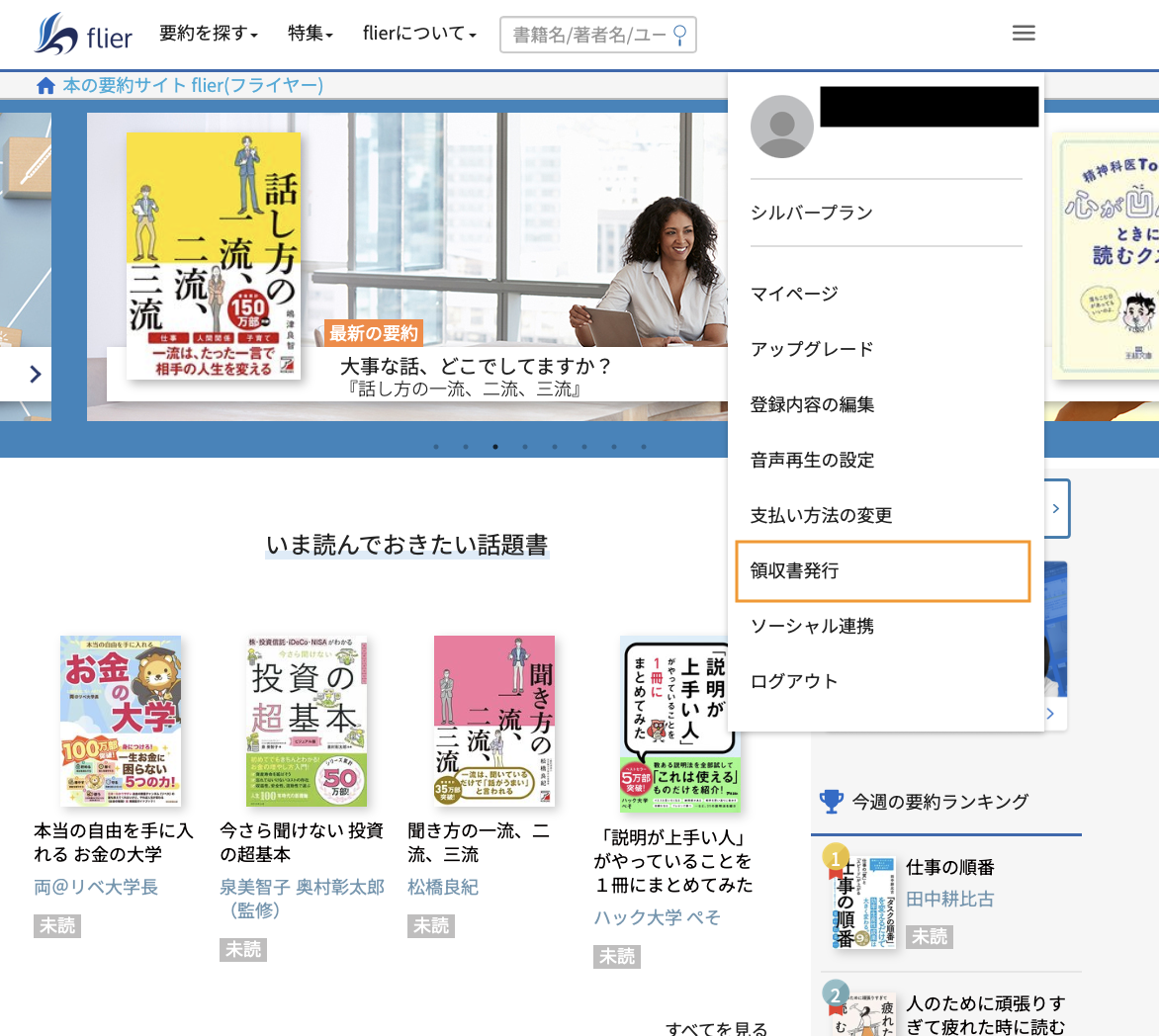
Task: Click the flier logo in header
Action: (83, 34)
